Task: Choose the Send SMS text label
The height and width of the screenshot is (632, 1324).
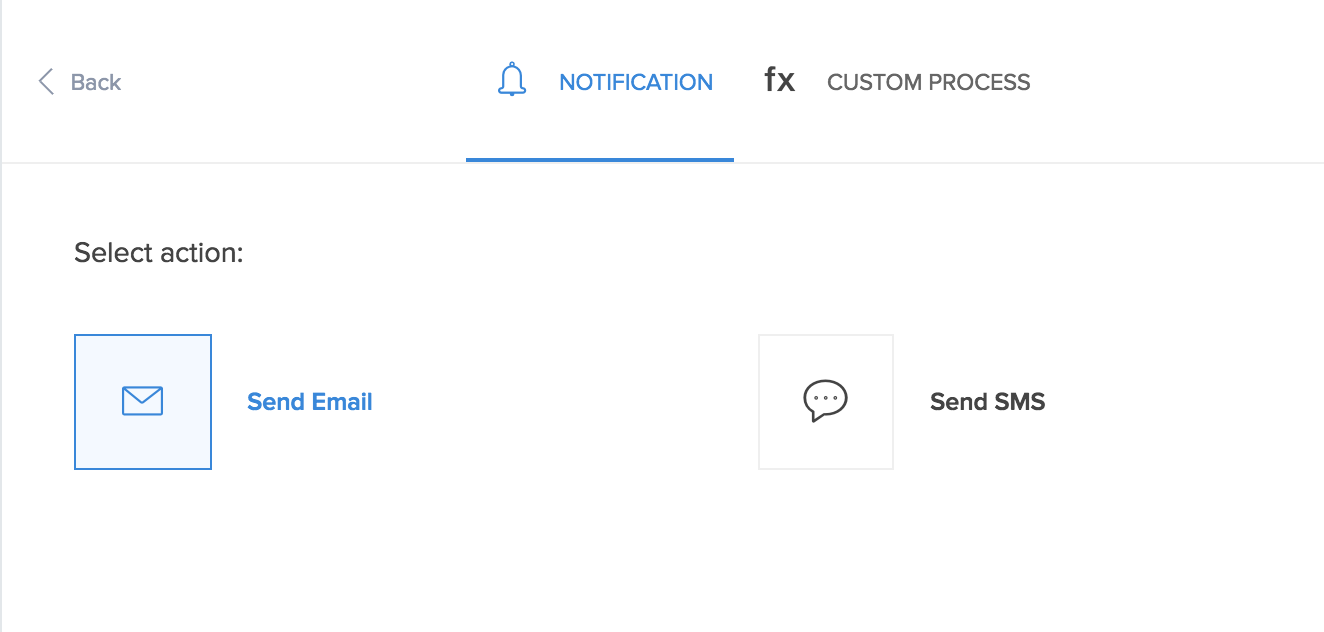Action: click(x=987, y=402)
